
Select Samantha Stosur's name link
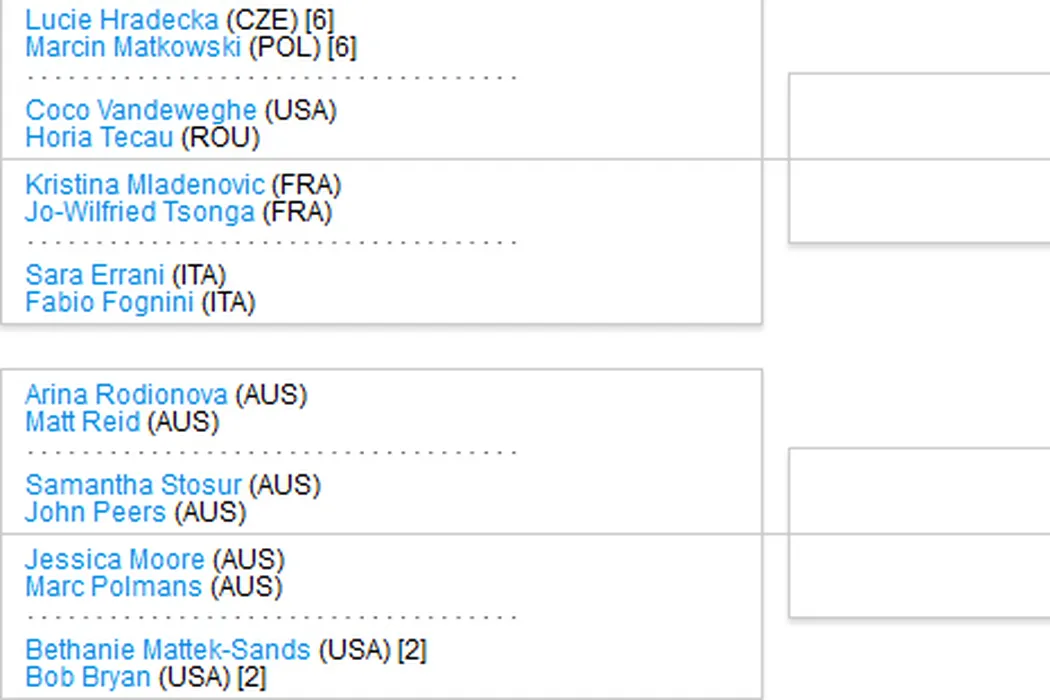(x=133, y=486)
